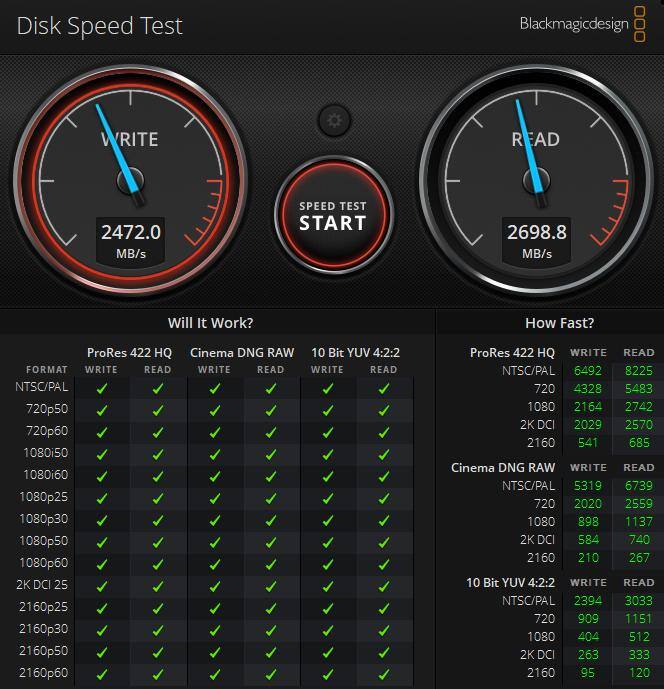The width and height of the screenshot is (664, 689).
Task: Click the 10 Bit YUV write checkmark for 2K DCI 25
Action: coord(327,585)
